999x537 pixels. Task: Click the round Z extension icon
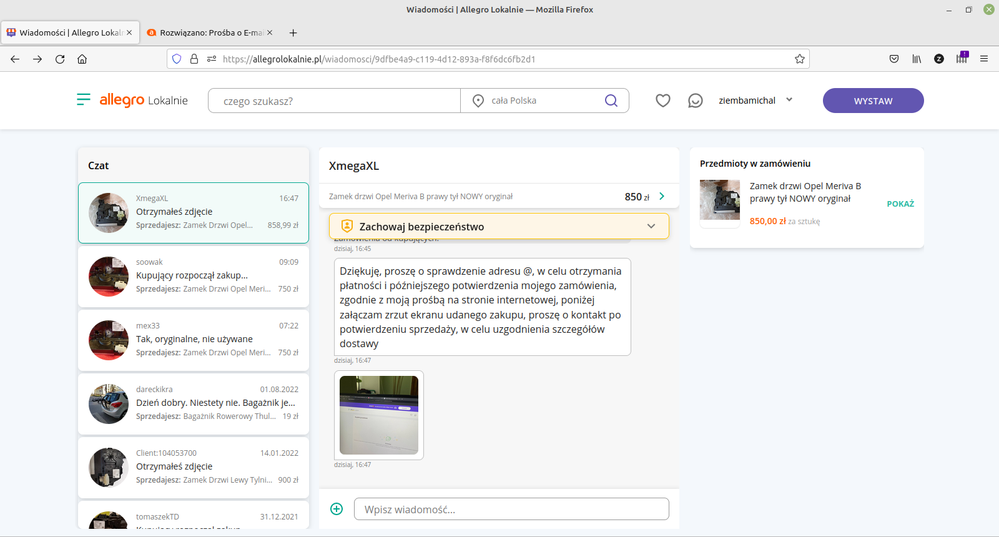click(x=939, y=59)
